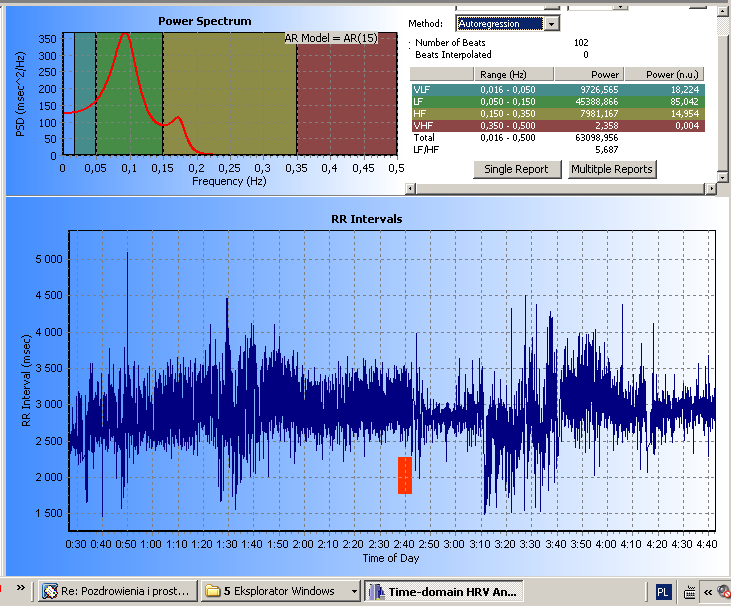Open Re: Pozdrowienia taskbar button
Viewport: 731px width, 606px height.
(x=118, y=592)
